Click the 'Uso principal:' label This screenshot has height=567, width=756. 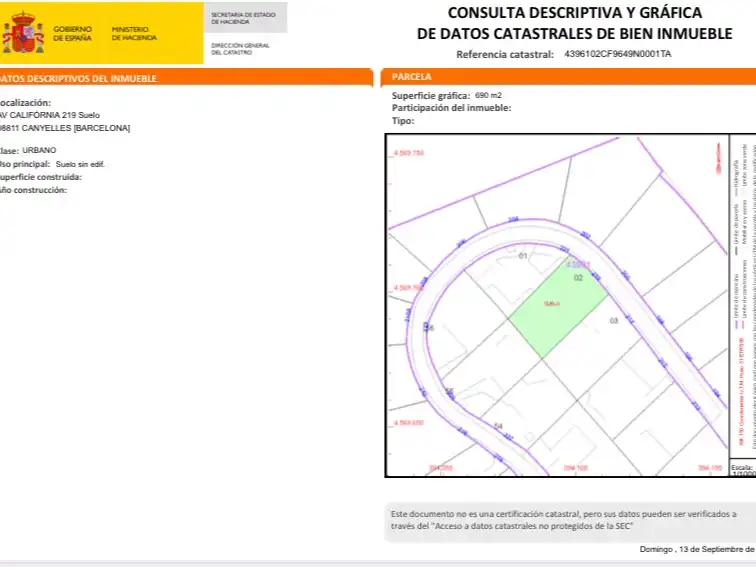(25, 164)
